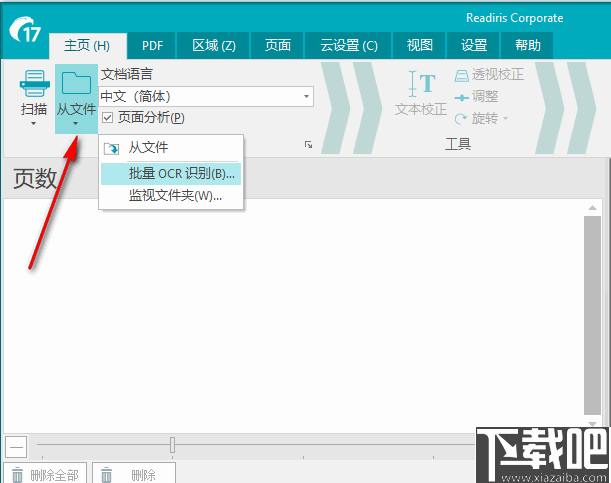Select the adjust tool (调整)
Screen dimensions: 611x483
476,97
